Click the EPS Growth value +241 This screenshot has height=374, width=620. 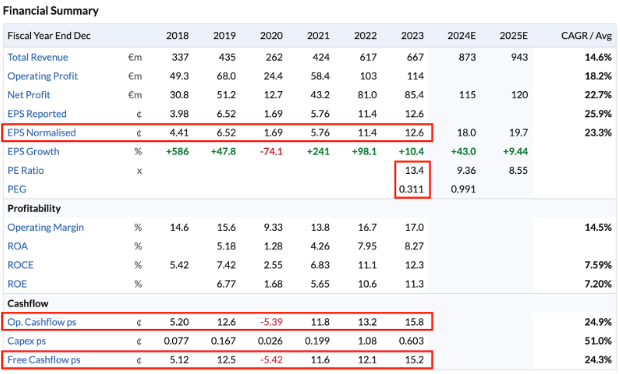pos(318,151)
